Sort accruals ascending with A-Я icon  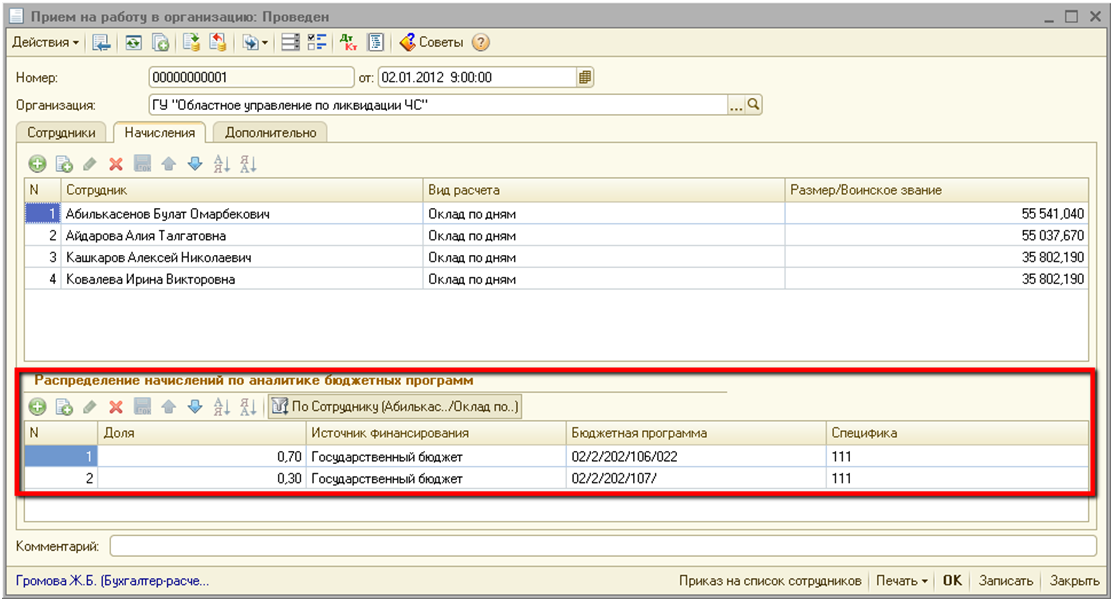point(222,164)
